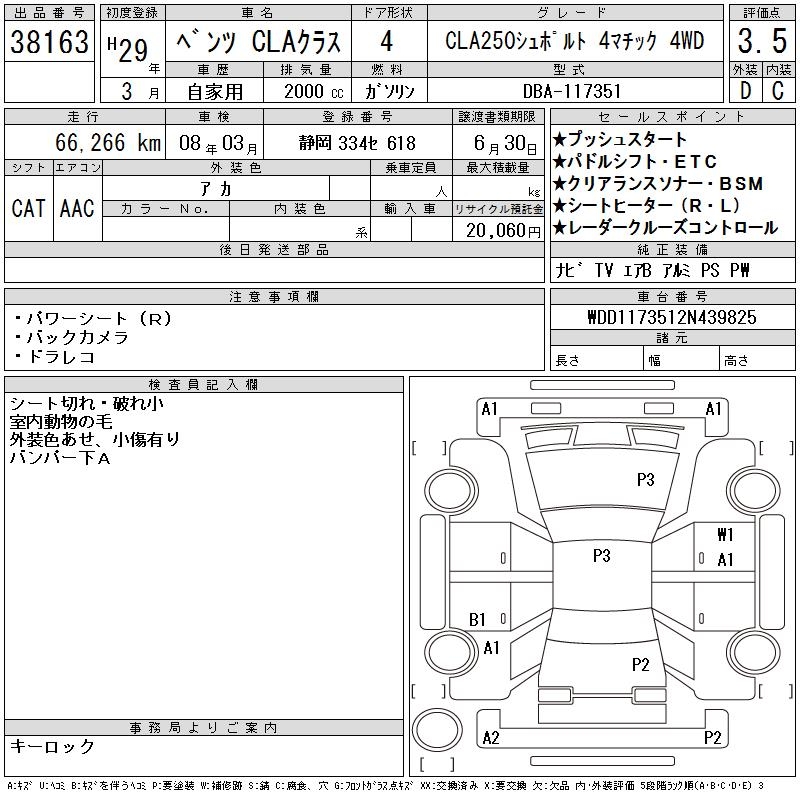Click the キーロック office notice text
The height and width of the screenshot is (800, 800).
coord(53,747)
